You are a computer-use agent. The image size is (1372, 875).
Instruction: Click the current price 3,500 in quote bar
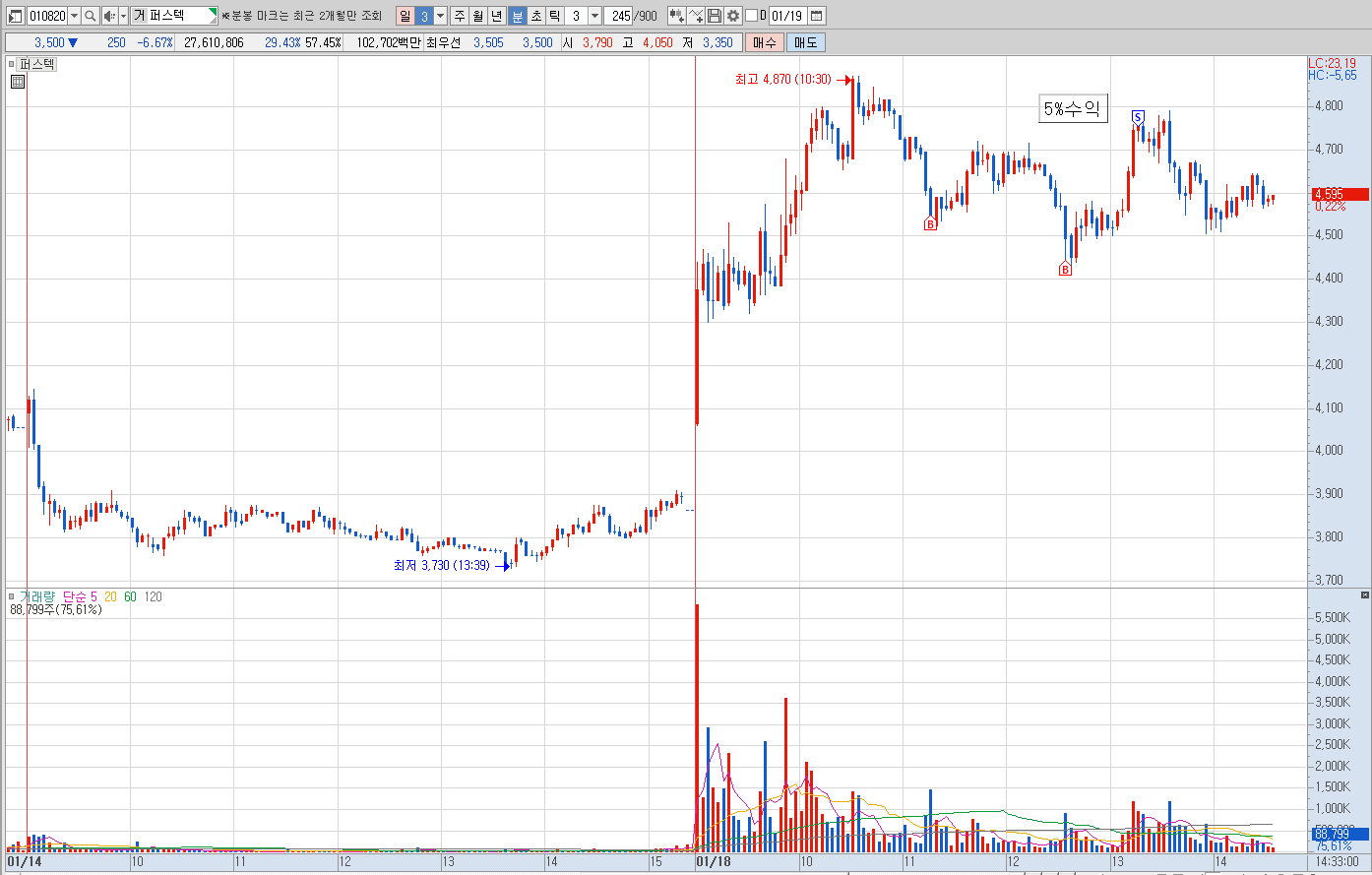click(49, 42)
